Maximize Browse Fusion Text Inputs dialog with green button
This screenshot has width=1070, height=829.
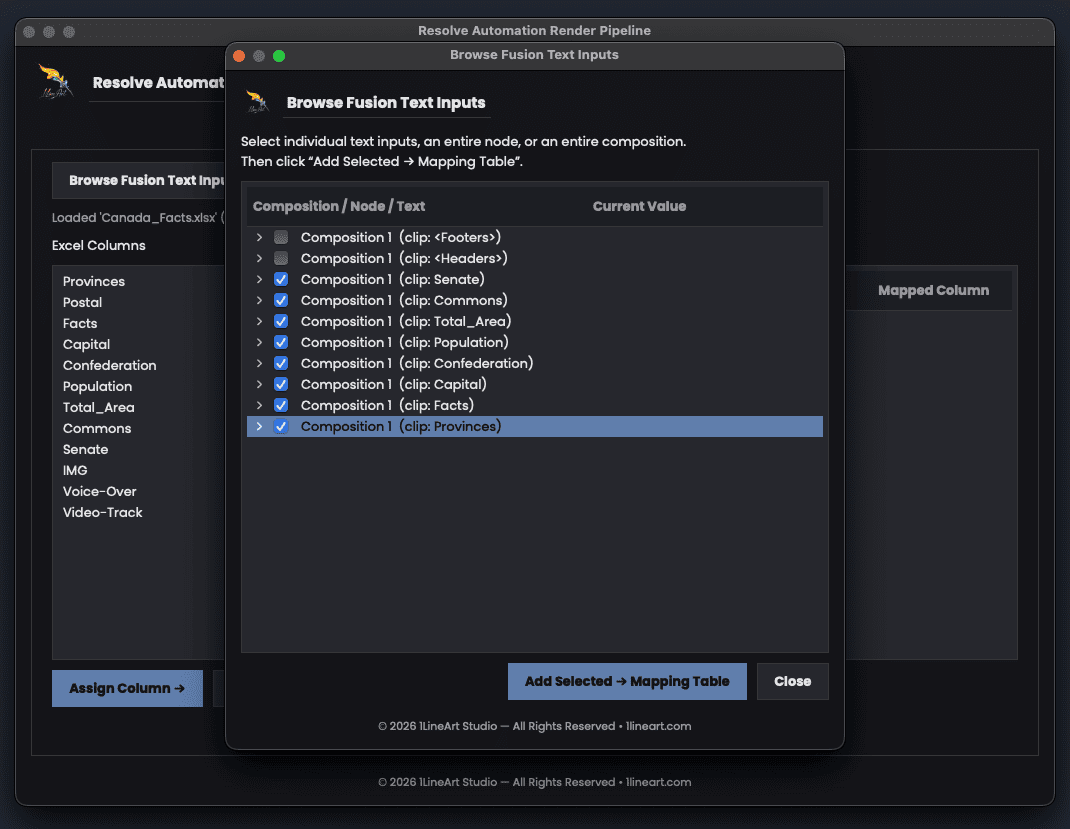pos(279,56)
